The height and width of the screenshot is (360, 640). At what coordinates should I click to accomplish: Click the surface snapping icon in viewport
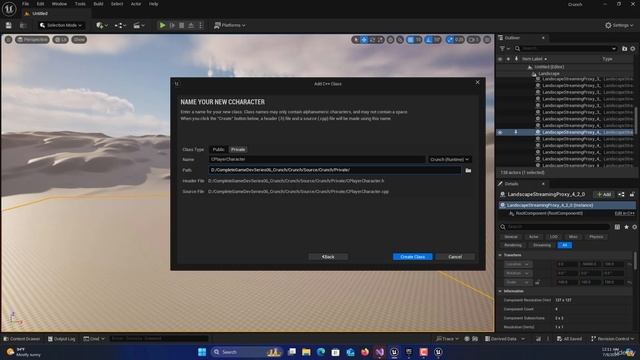point(400,40)
